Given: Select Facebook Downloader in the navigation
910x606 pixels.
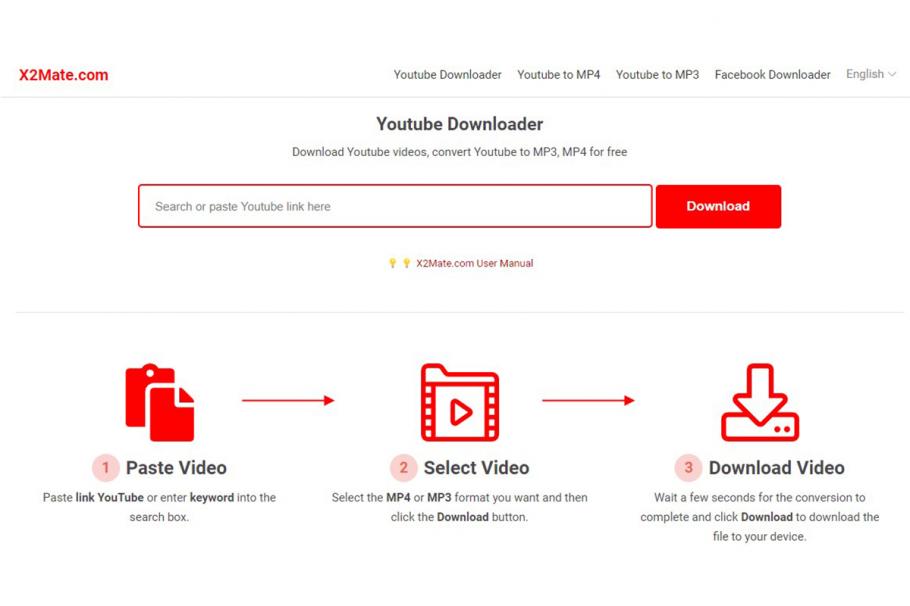Looking at the screenshot, I should 772,75.
